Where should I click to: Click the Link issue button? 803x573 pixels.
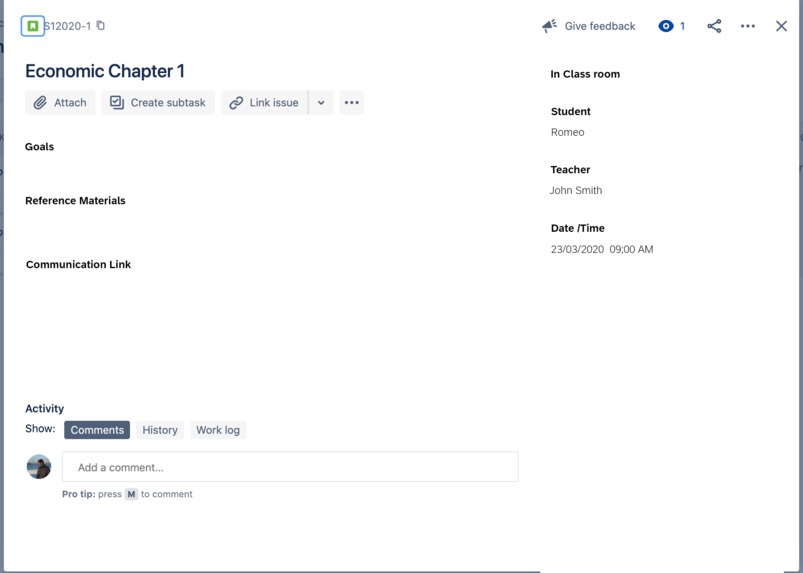pos(264,102)
